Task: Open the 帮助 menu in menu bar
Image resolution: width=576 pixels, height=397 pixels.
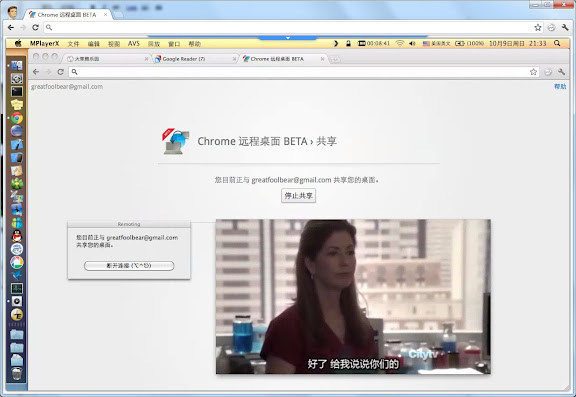Action: pos(194,44)
